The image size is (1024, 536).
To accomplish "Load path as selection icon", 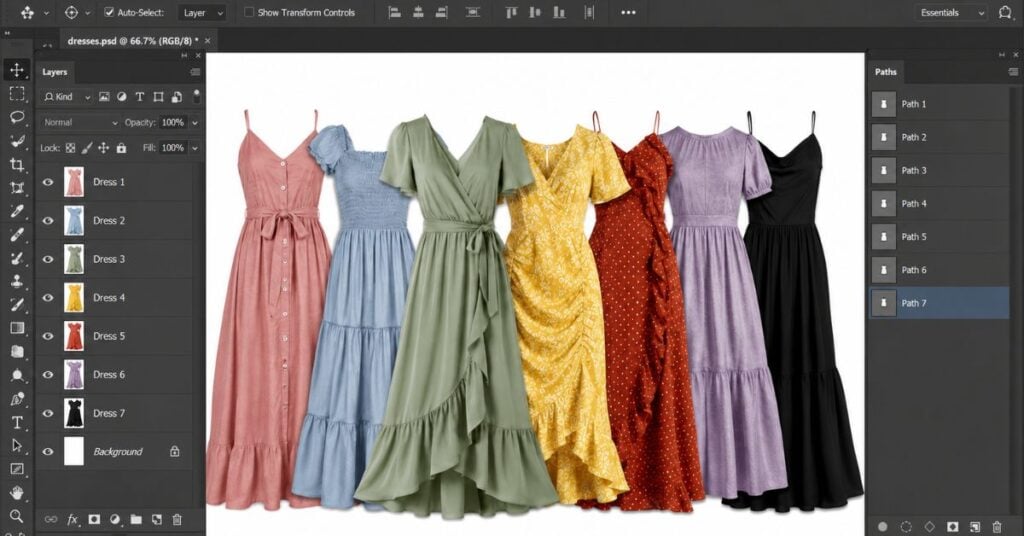I will (x=906, y=527).
